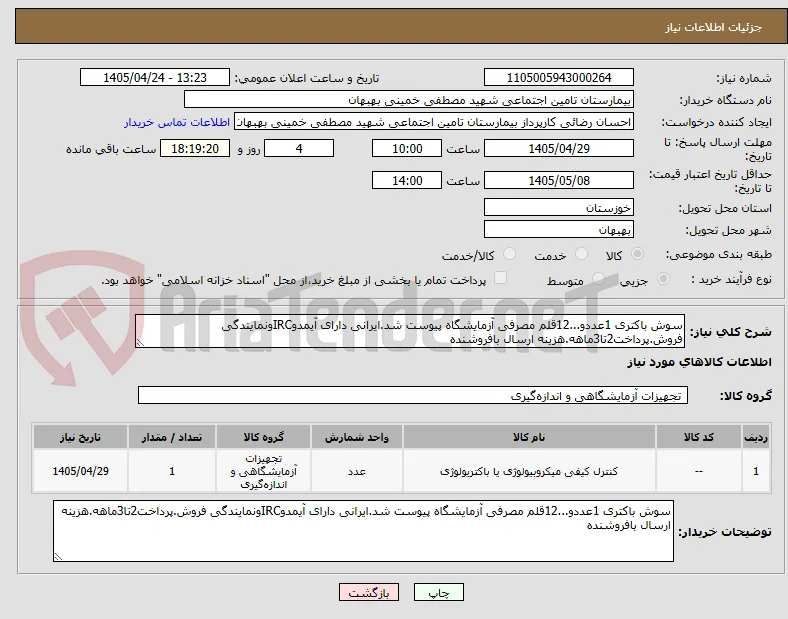Click the delivery province field خوزستان
The width and height of the screenshot is (788, 619).
(x=558, y=207)
